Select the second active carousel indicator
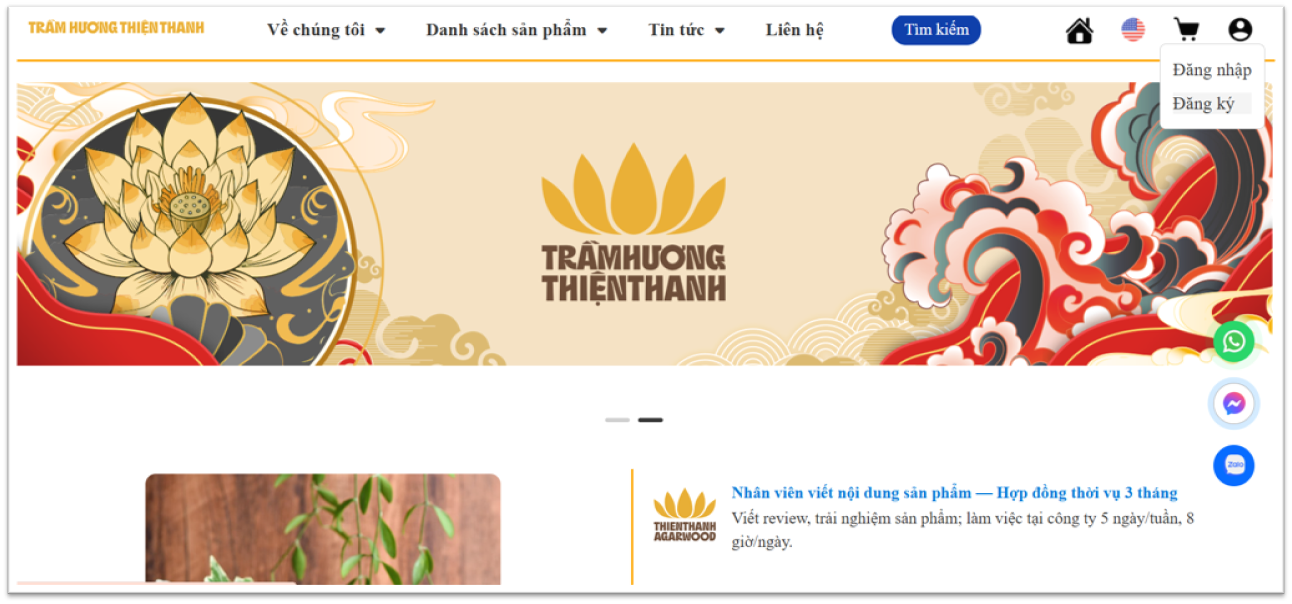The image size is (1292, 604). point(650,420)
